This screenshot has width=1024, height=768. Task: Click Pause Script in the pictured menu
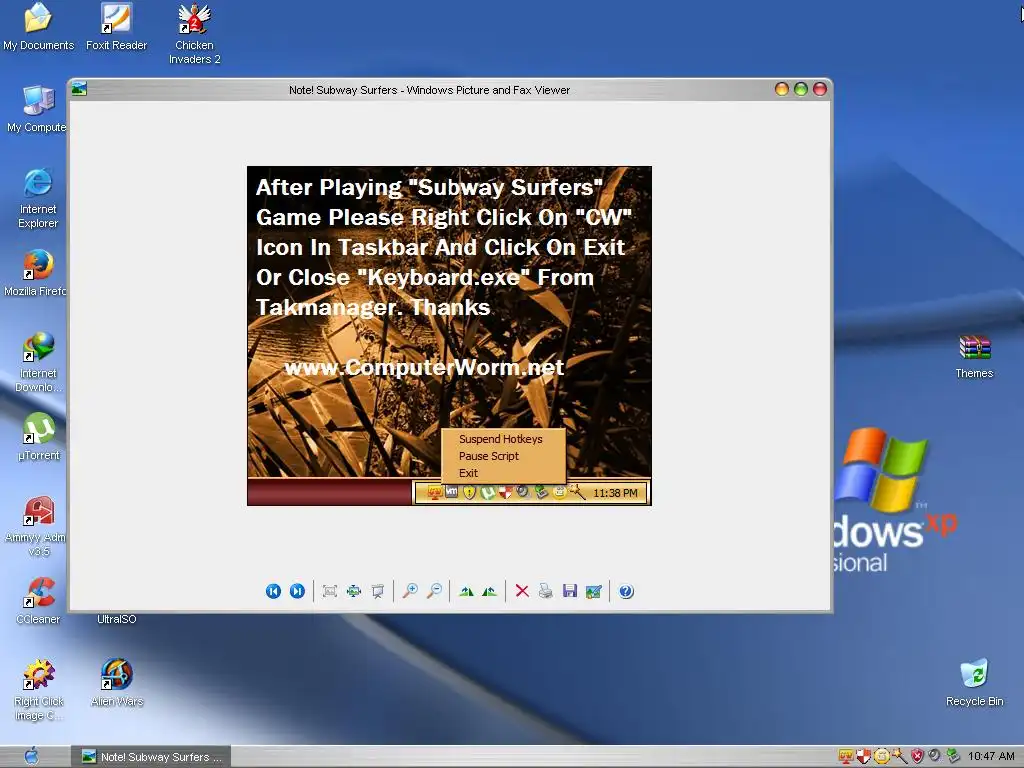[x=488, y=456]
